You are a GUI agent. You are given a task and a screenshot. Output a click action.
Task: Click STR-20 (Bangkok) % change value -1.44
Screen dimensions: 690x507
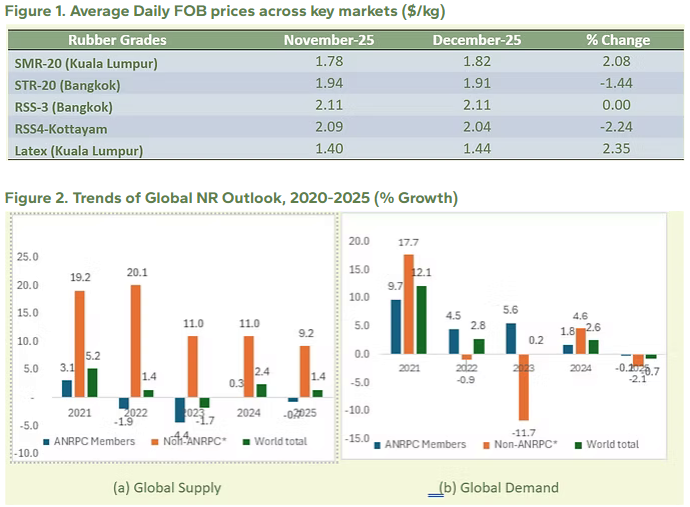point(617,84)
